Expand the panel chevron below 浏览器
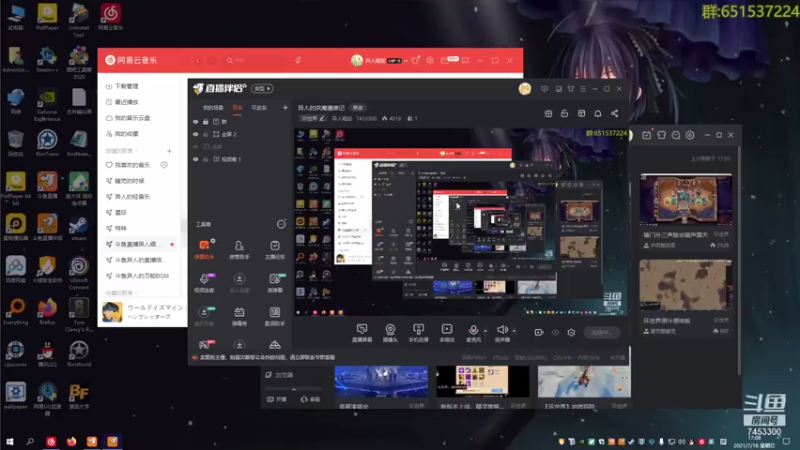 coord(293,389)
